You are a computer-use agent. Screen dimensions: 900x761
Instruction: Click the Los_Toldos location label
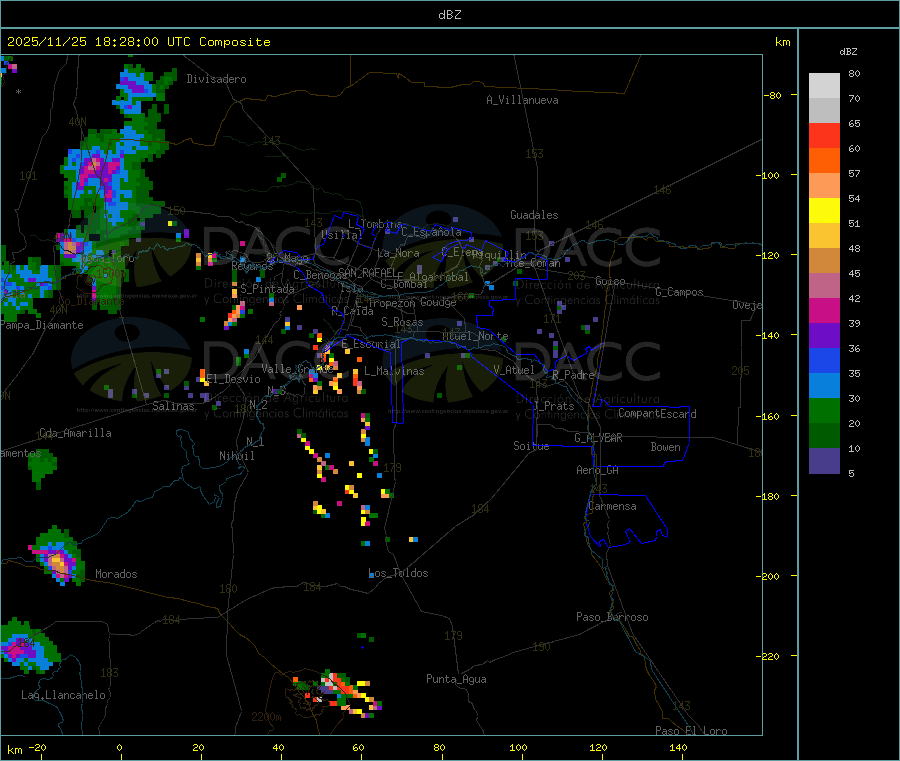coord(398,573)
